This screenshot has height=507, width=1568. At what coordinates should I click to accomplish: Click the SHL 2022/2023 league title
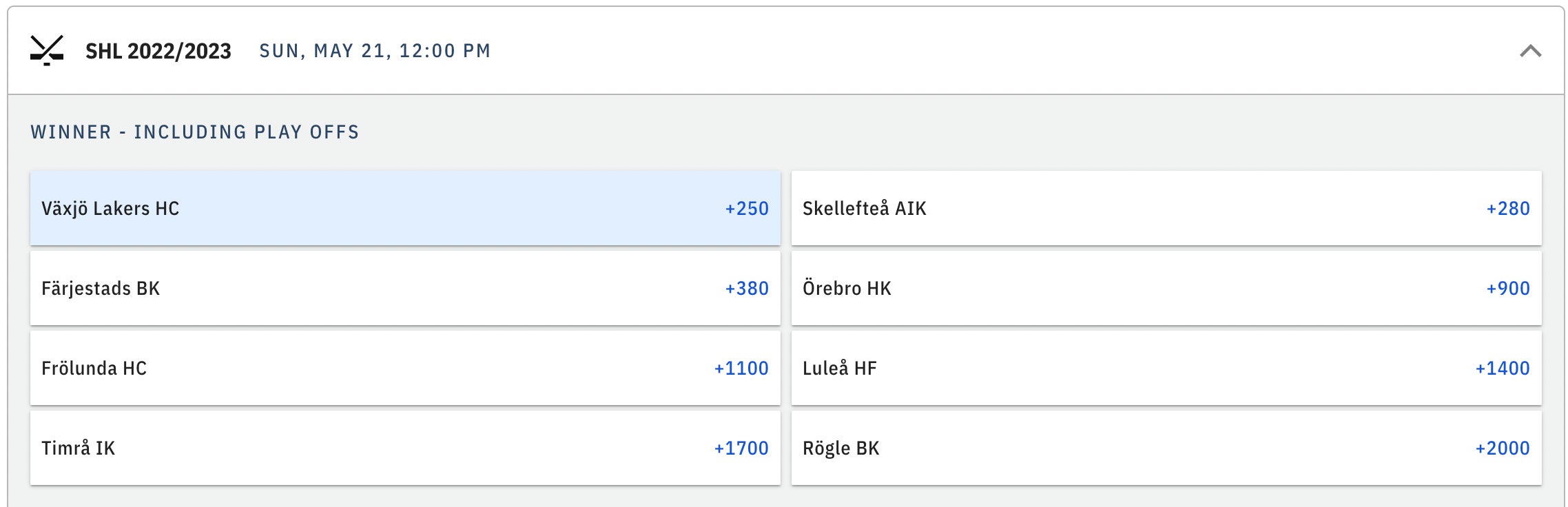pos(158,51)
